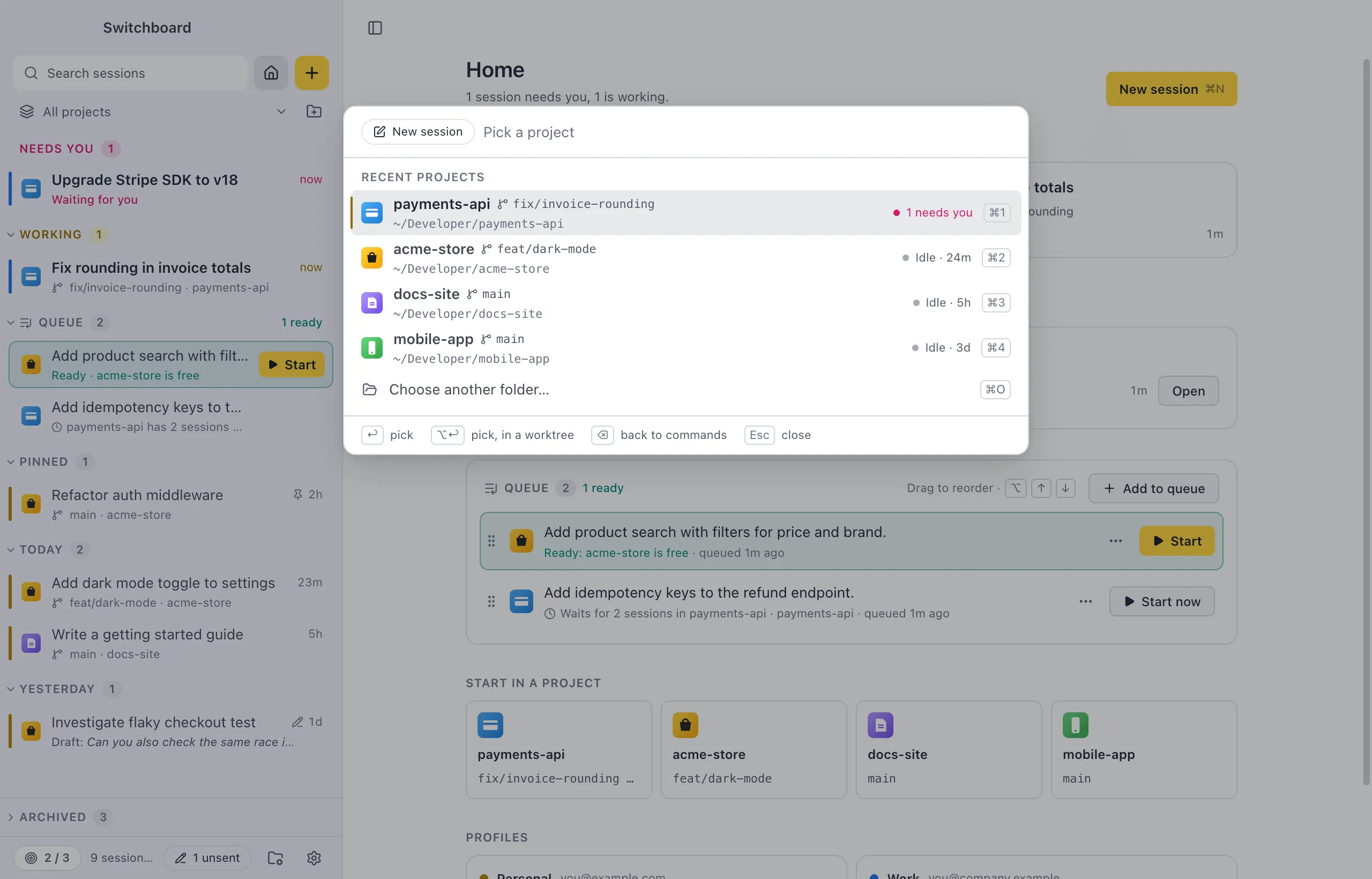
Task: Click the Open button in background card
Action: (1188, 391)
